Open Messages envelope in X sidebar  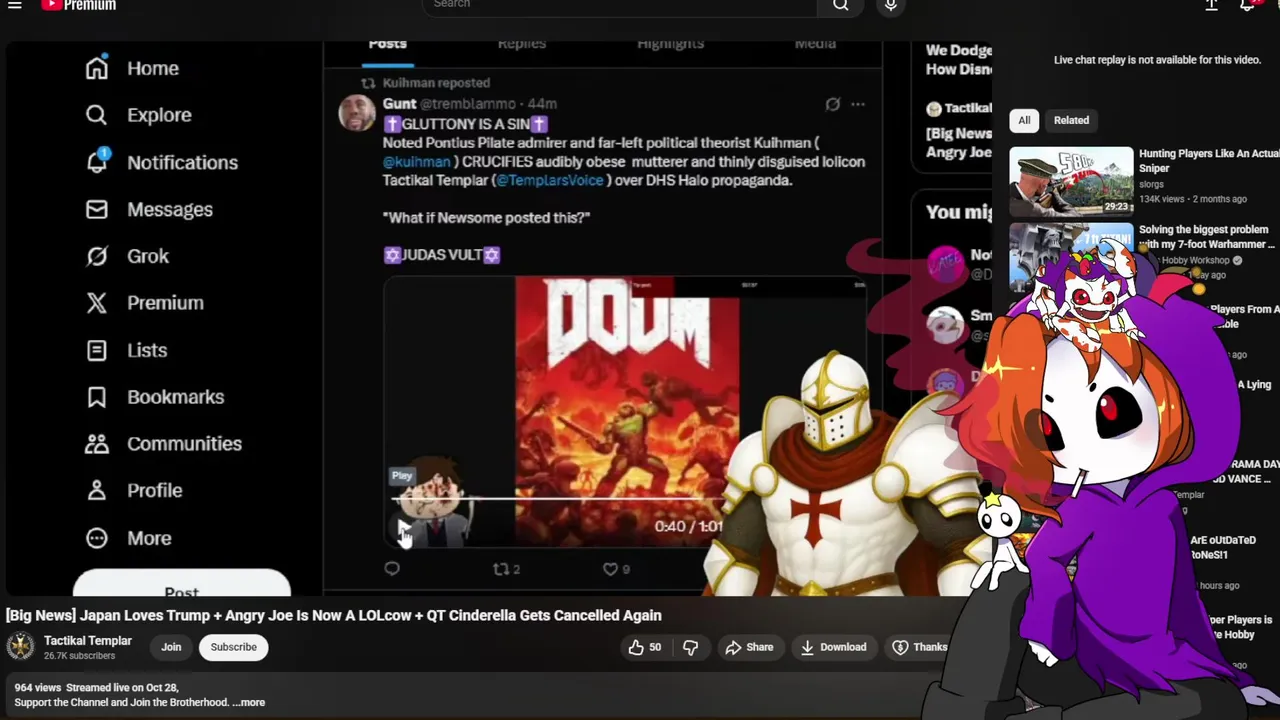point(149,209)
